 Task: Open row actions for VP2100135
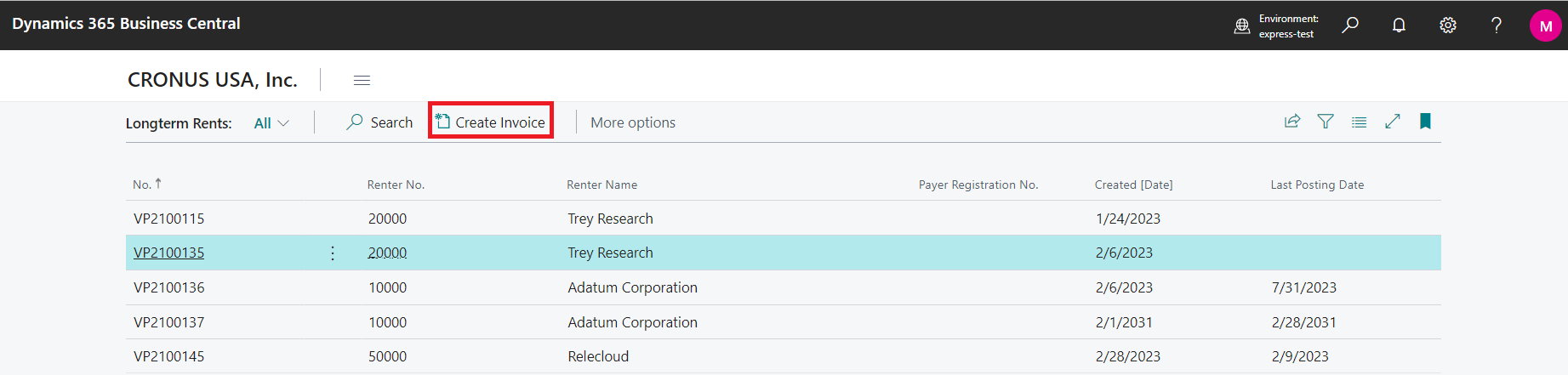pyautogui.click(x=333, y=253)
